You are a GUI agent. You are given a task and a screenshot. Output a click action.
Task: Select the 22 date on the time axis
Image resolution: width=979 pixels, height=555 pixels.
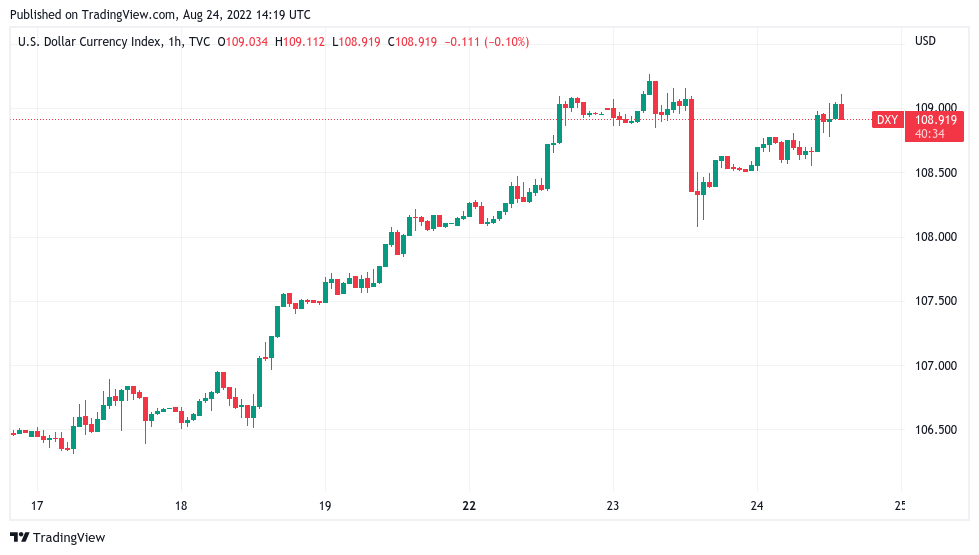pyautogui.click(x=469, y=505)
